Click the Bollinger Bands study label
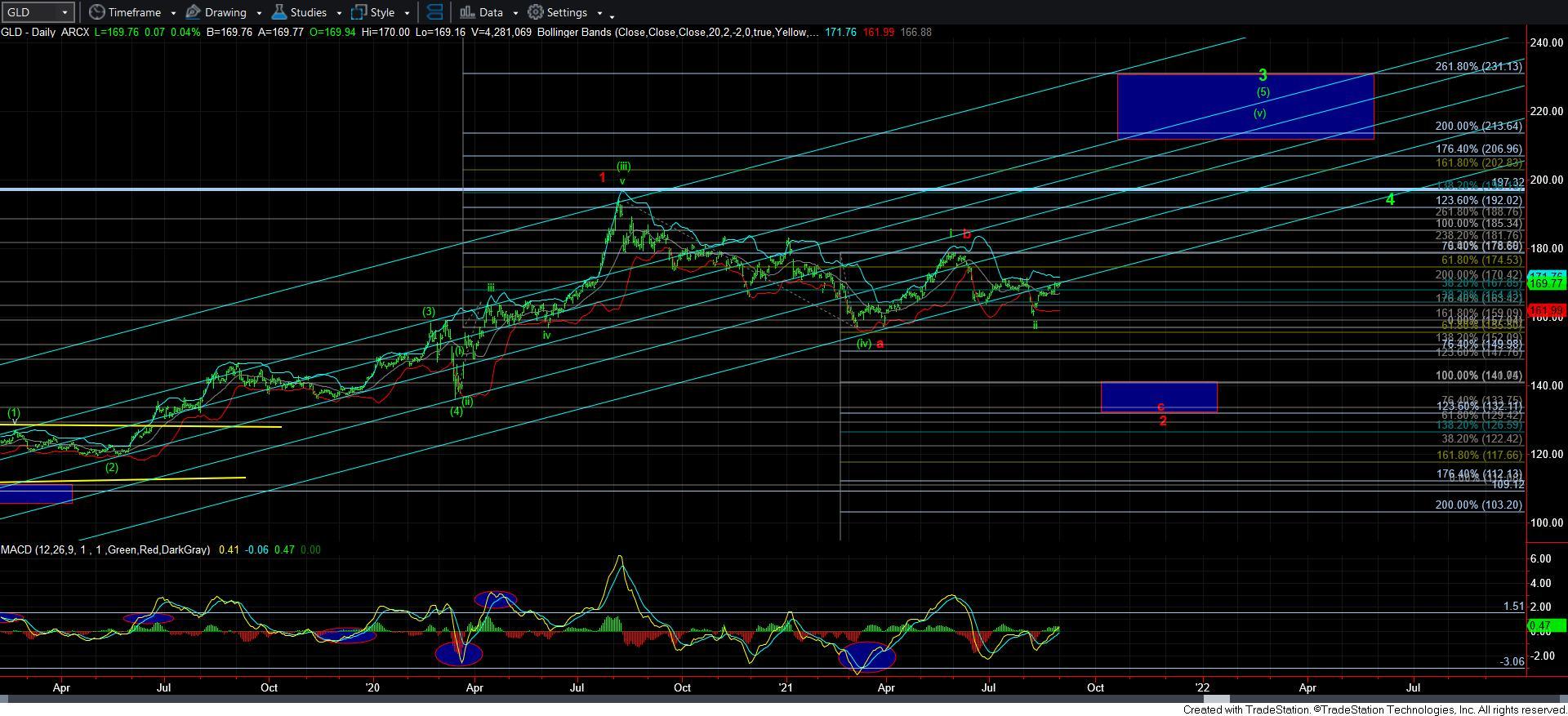Viewport: 1568px width, 716px height. pyautogui.click(x=678, y=33)
